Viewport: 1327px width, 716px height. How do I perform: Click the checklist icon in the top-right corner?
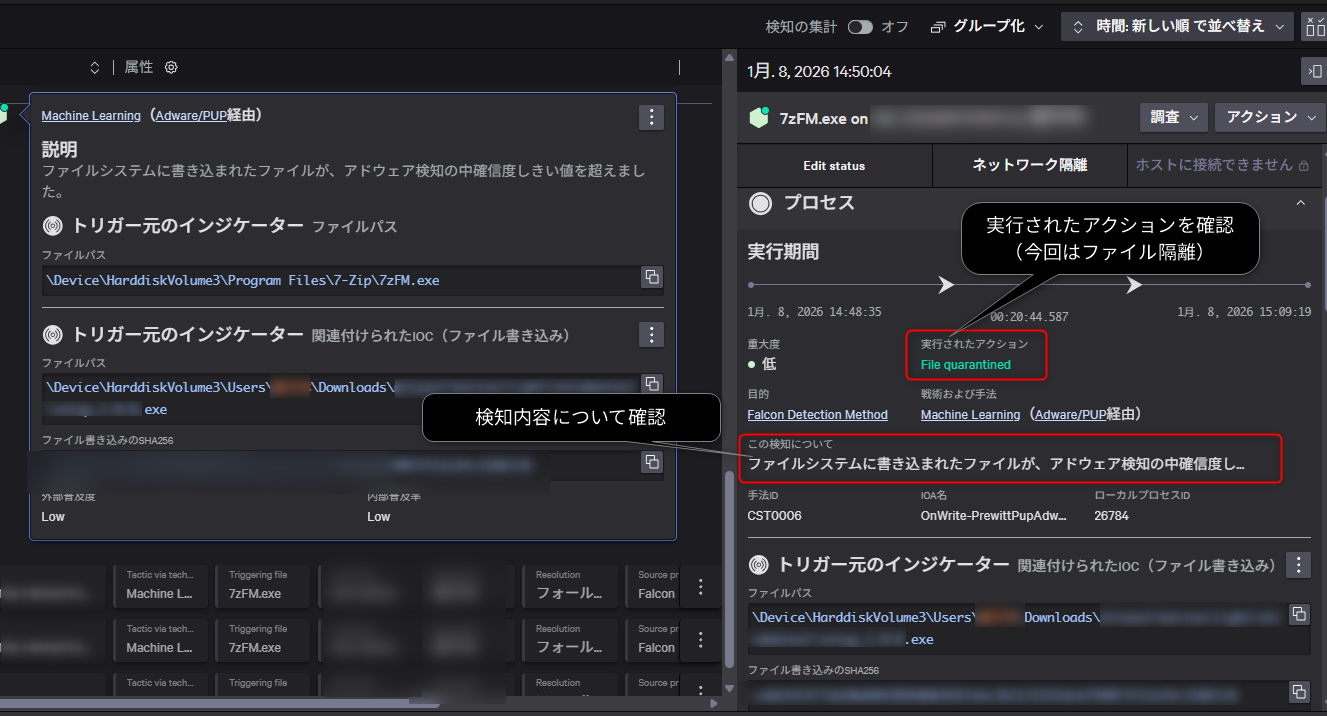pyautogui.click(x=1317, y=26)
